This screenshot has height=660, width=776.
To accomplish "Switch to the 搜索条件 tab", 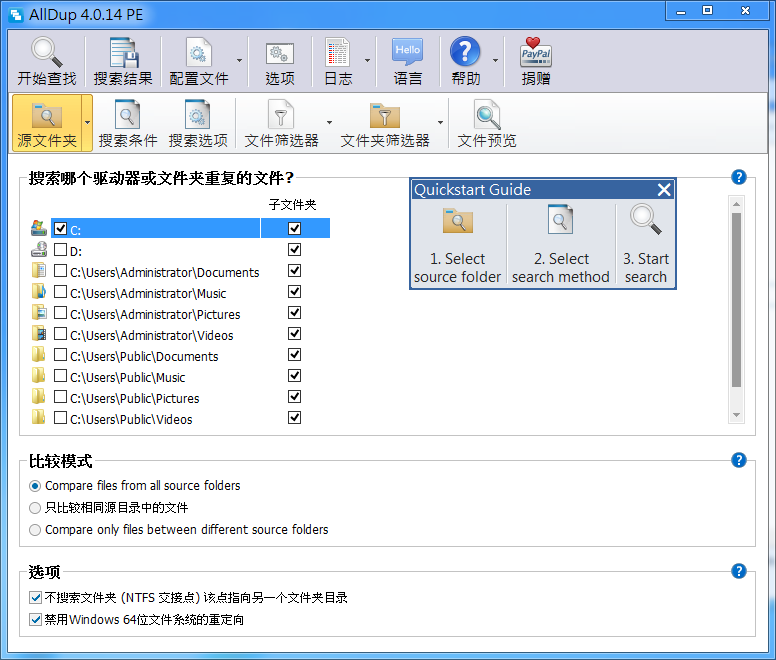I will click(x=128, y=123).
